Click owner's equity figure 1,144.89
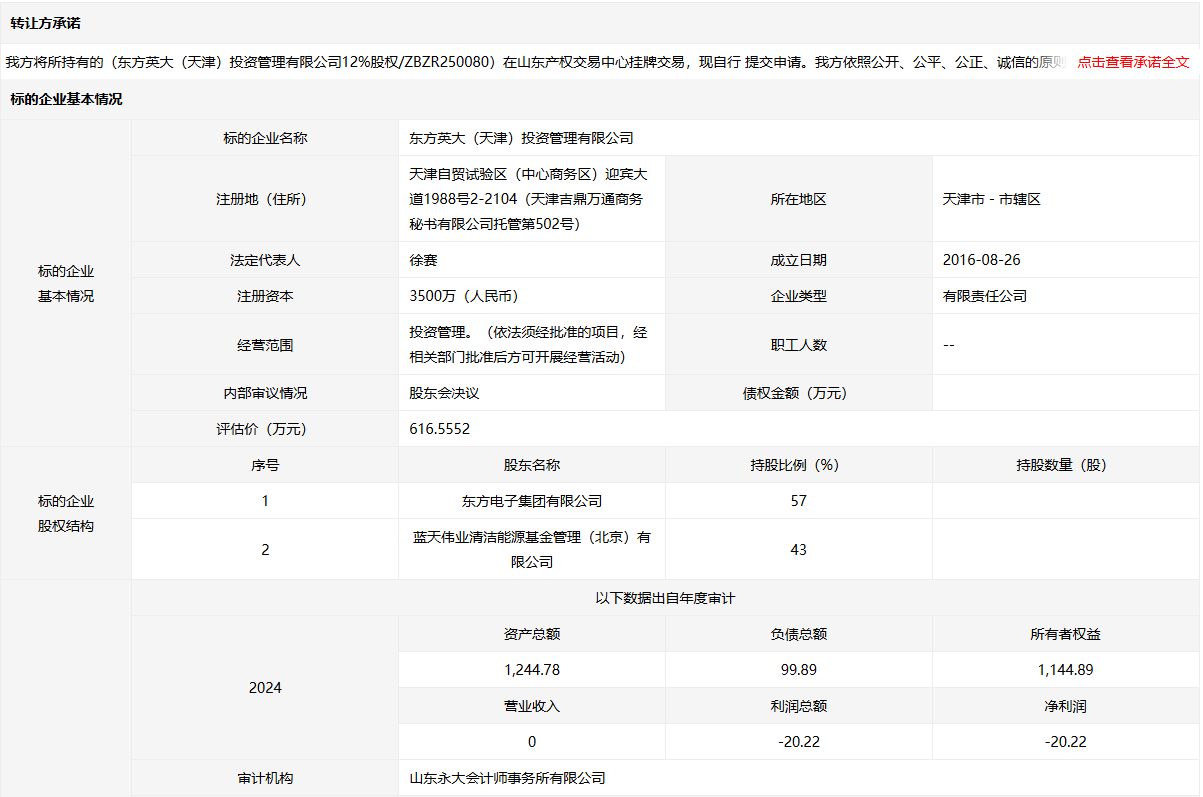This screenshot has width=1203, height=797. click(x=1065, y=670)
